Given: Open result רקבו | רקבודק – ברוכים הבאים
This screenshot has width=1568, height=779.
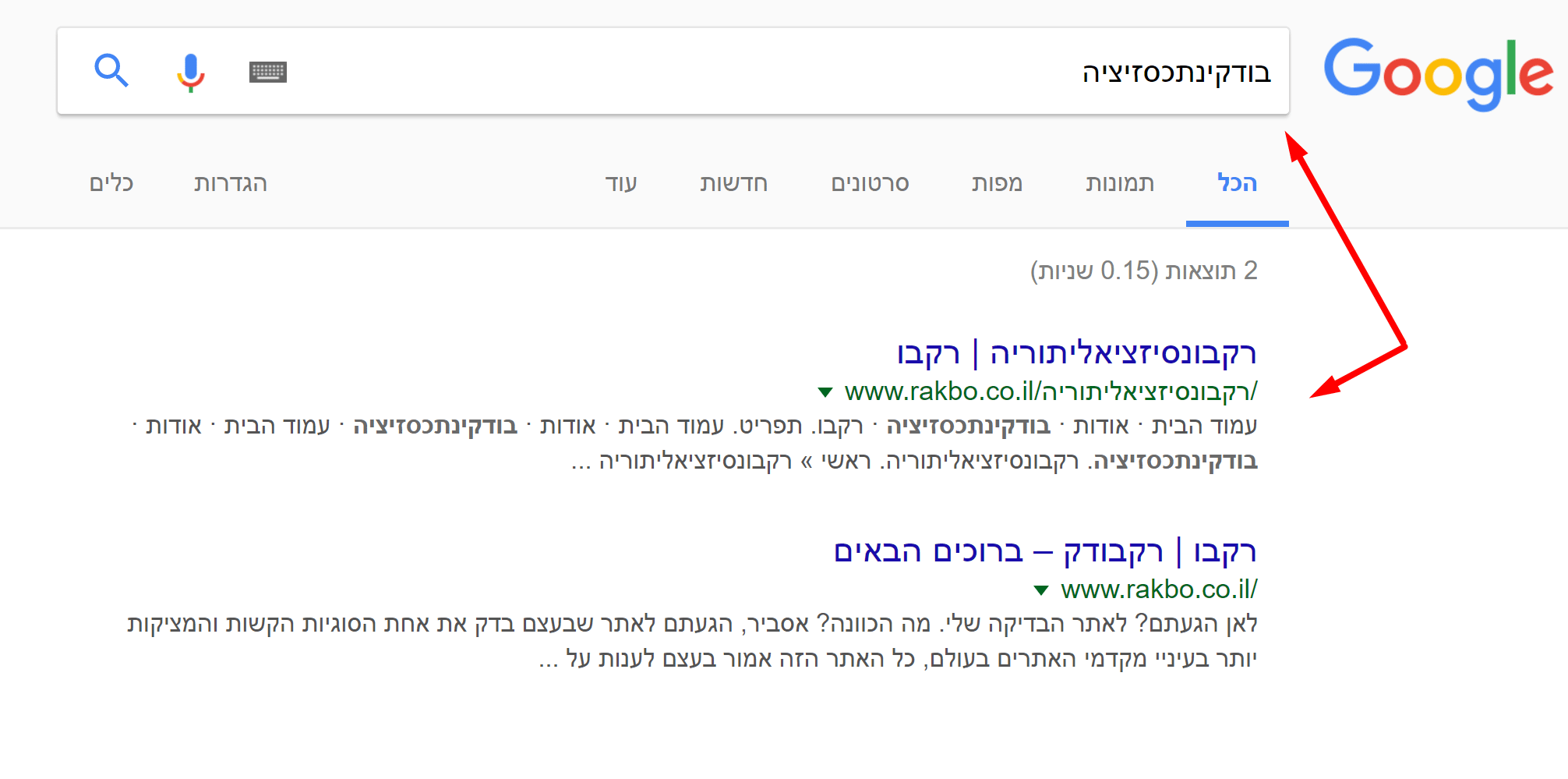Looking at the screenshot, I should (1045, 551).
